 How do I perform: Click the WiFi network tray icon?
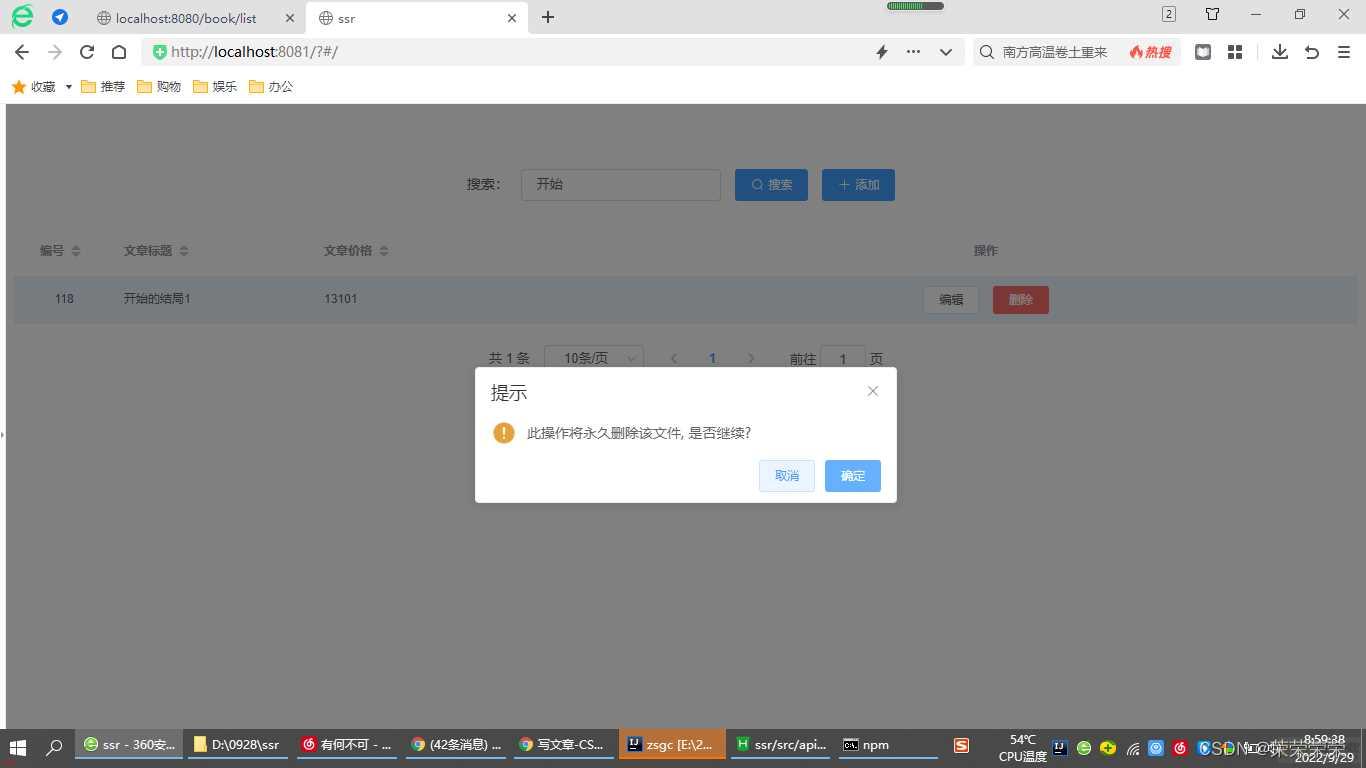[1133, 749]
